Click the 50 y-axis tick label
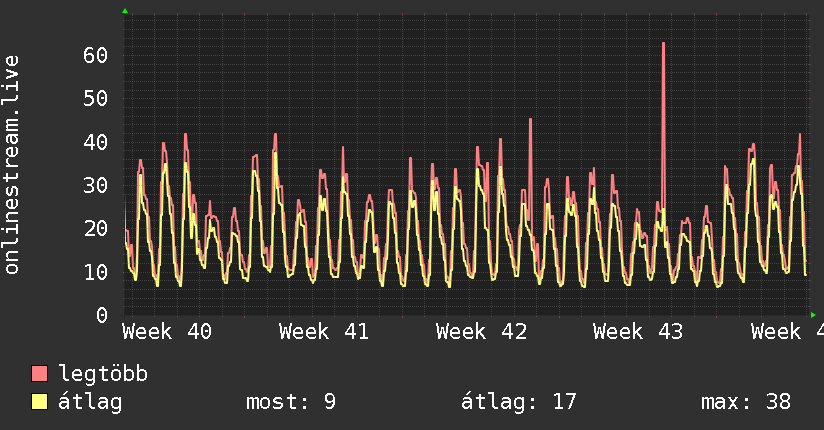This screenshot has width=824, height=430. tap(95, 98)
